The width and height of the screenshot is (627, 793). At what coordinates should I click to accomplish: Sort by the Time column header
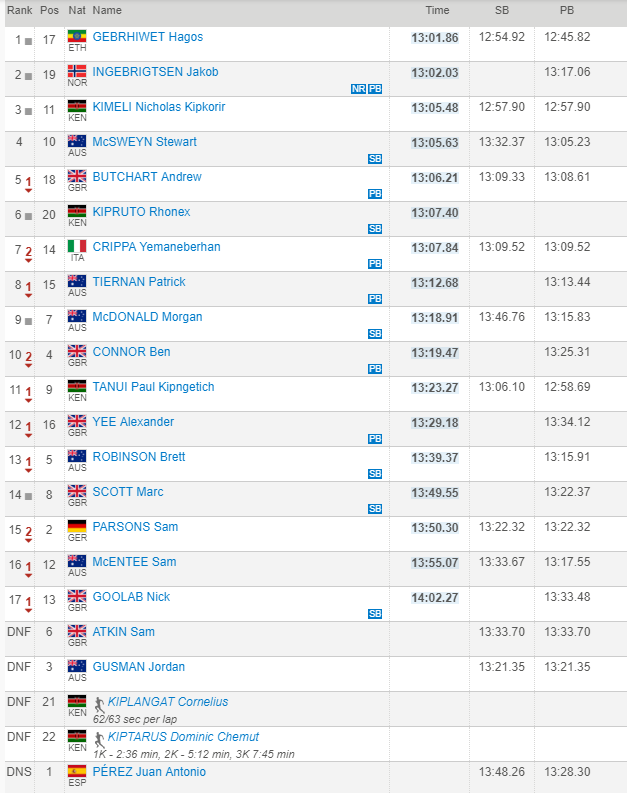tap(437, 10)
